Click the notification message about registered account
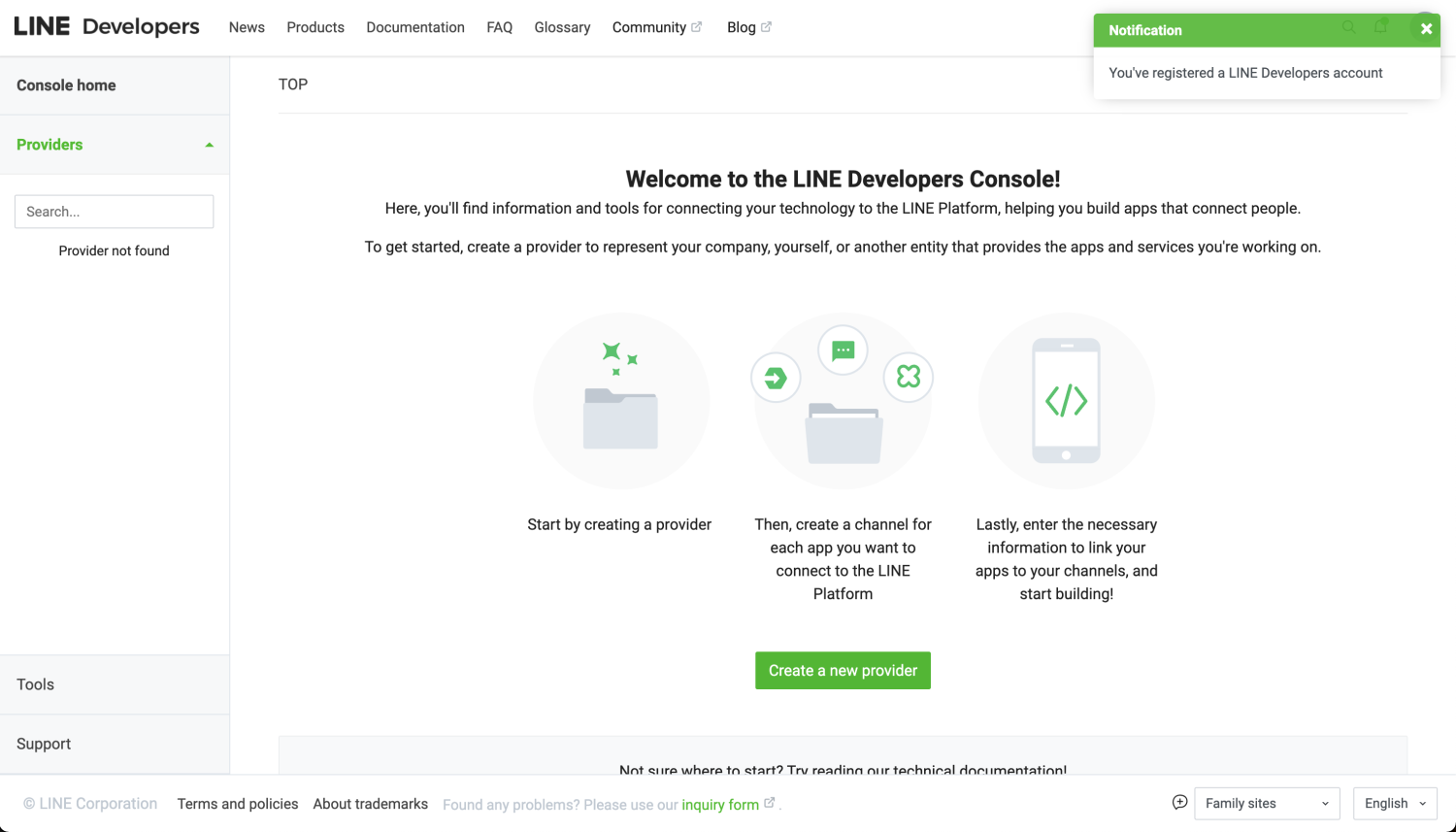This screenshot has width=1456, height=832. pyautogui.click(x=1245, y=73)
